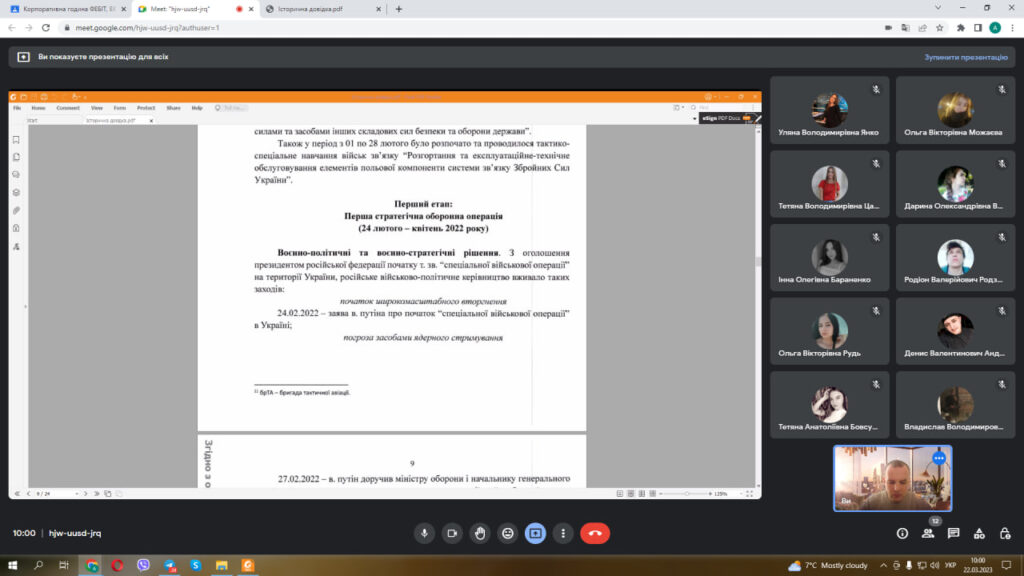The width and height of the screenshot is (1024, 576).
Task: Turn off the camera in Meet
Action: coord(452,533)
